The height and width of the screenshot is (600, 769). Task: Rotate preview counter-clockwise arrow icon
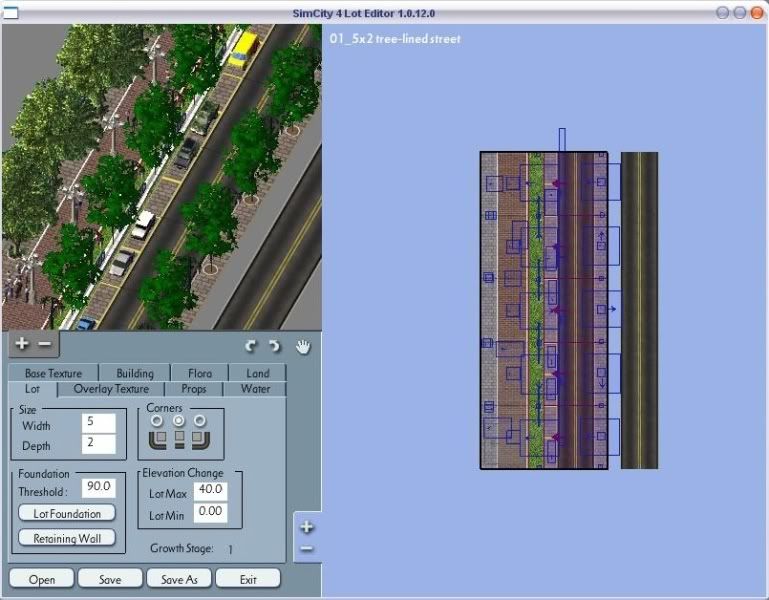click(x=251, y=346)
